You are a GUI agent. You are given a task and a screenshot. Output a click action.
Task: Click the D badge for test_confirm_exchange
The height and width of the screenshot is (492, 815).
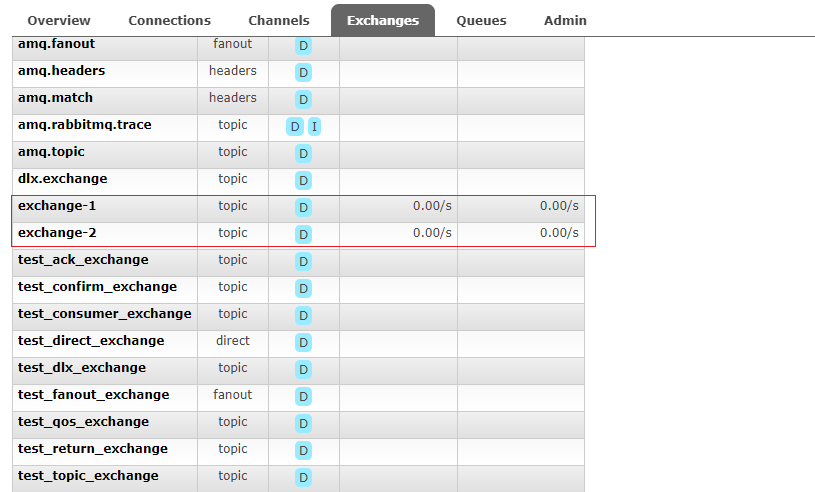304,289
